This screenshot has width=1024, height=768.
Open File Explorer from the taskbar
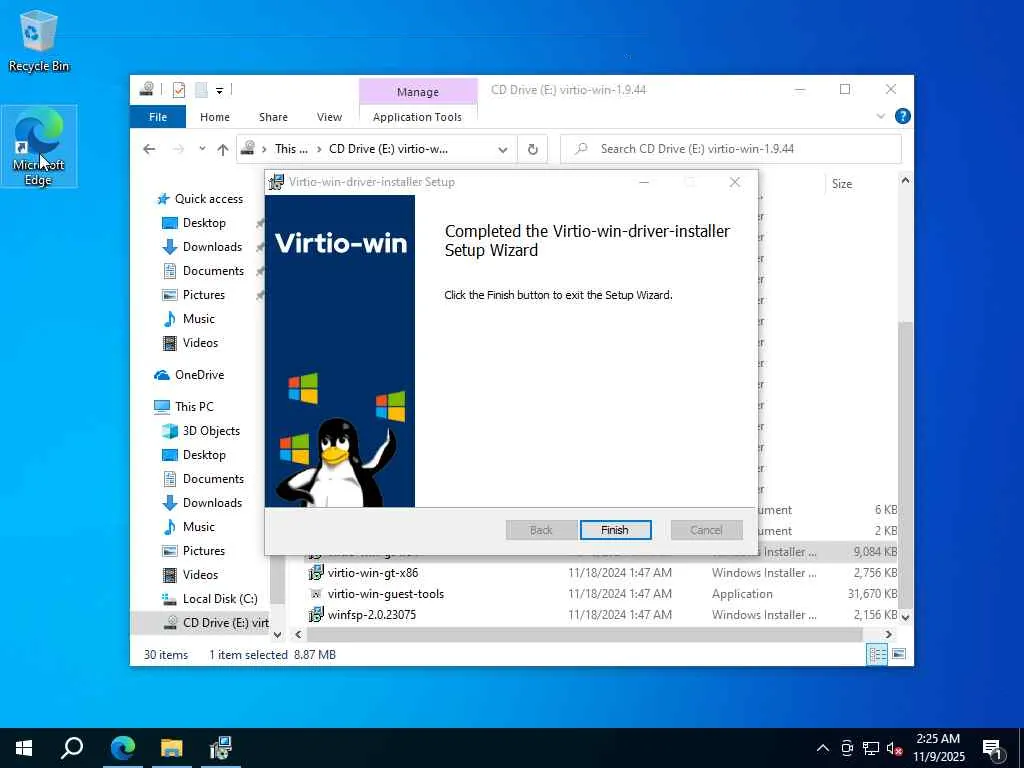[x=172, y=748]
